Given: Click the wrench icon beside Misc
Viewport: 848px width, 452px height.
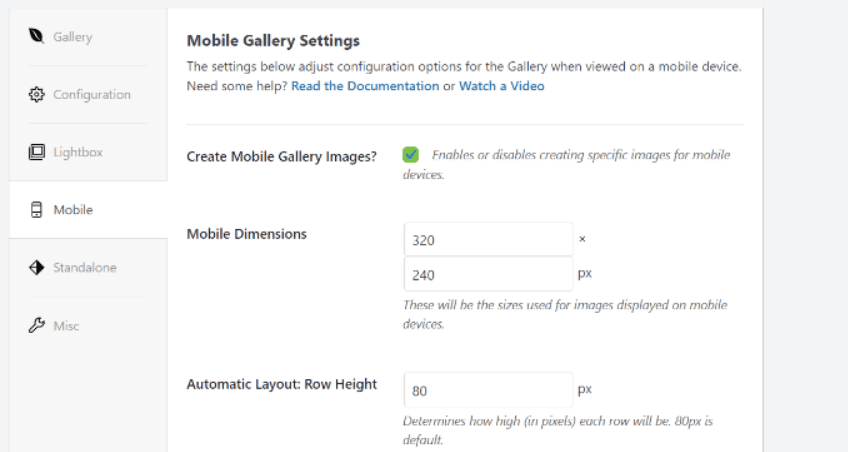Looking at the screenshot, I should [36, 326].
